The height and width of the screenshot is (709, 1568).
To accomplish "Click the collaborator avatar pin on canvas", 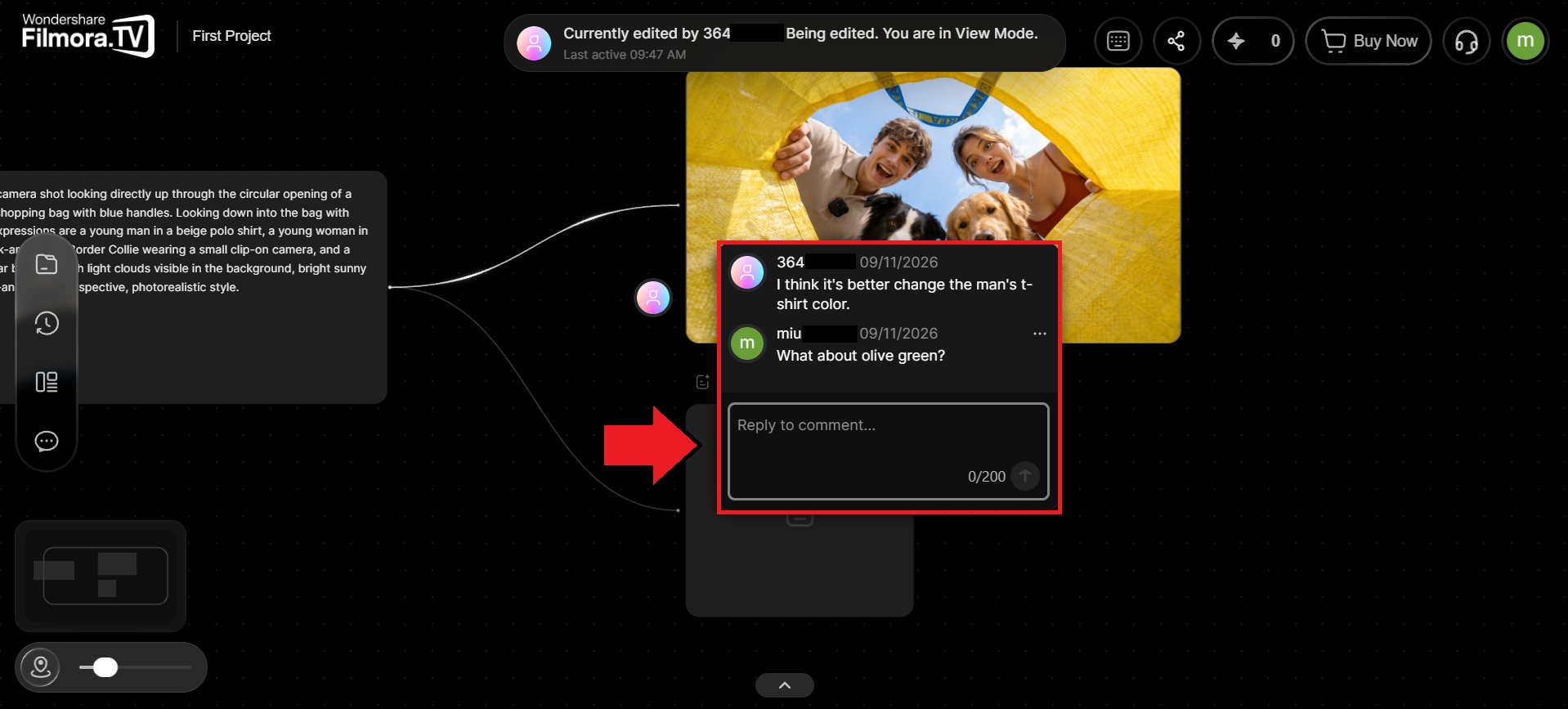I will tap(653, 298).
